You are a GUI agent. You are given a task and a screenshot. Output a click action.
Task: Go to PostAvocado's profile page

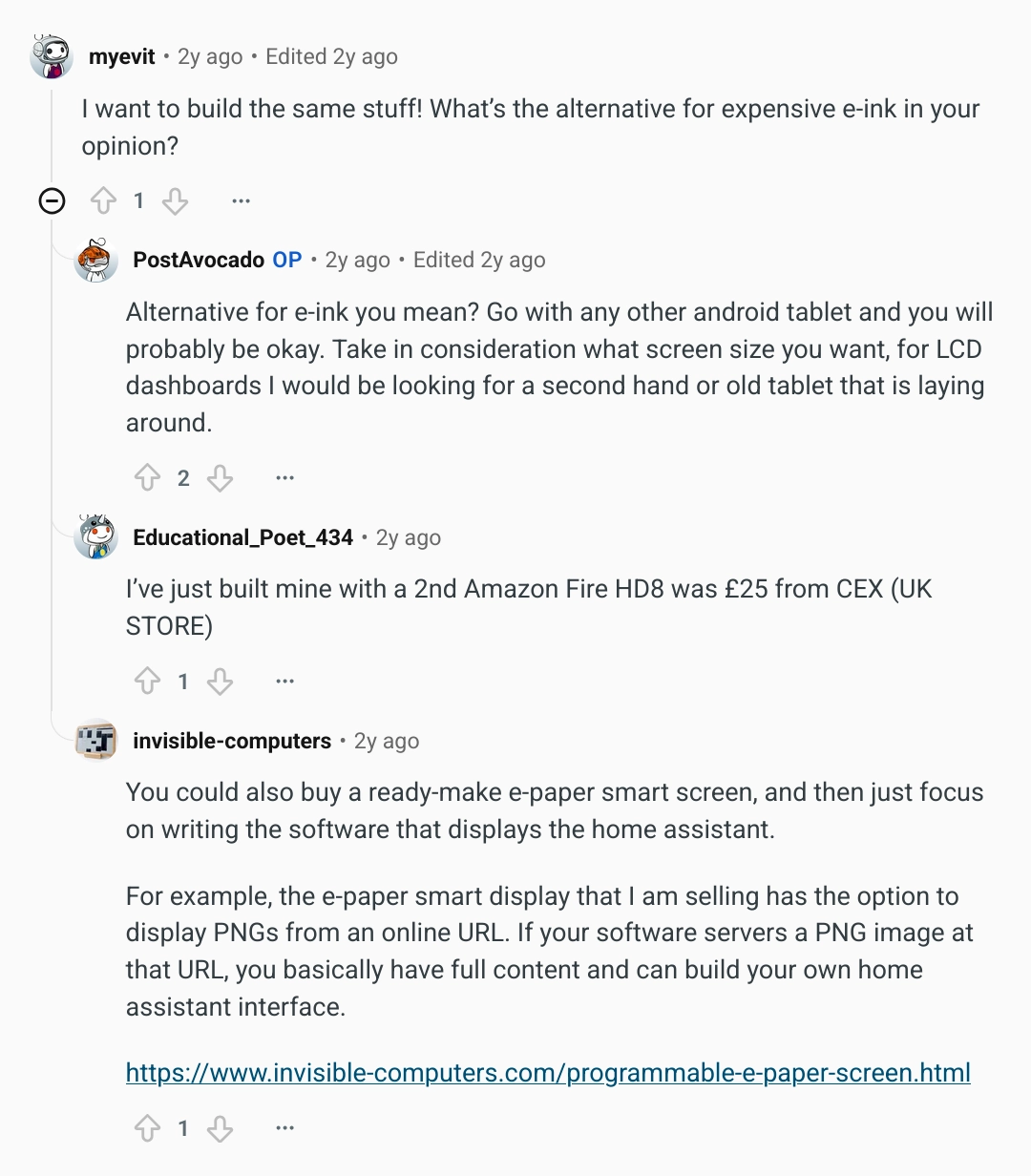[x=199, y=260]
